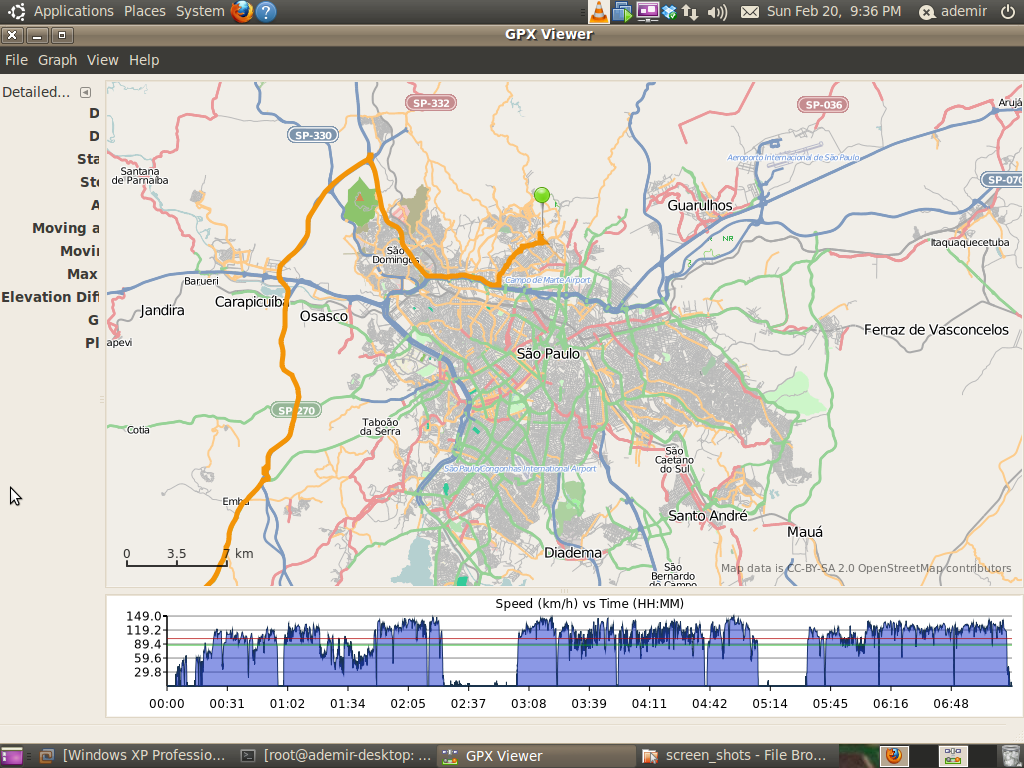Viewport: 1024px width, 768px height.
Task: Open the volume speaker indicator
Action: pos(717,11)
